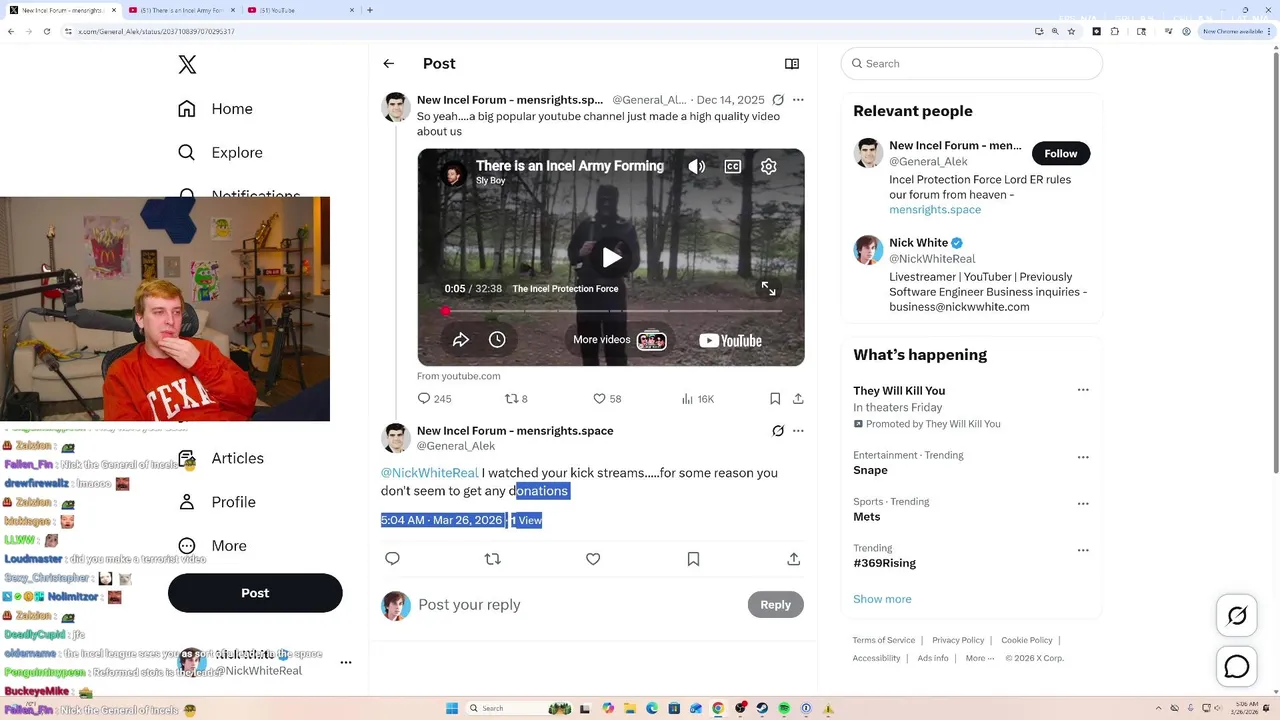Open Nick White profile in Relevant people
Screen dimensions: 1280x720
(919, 243)
